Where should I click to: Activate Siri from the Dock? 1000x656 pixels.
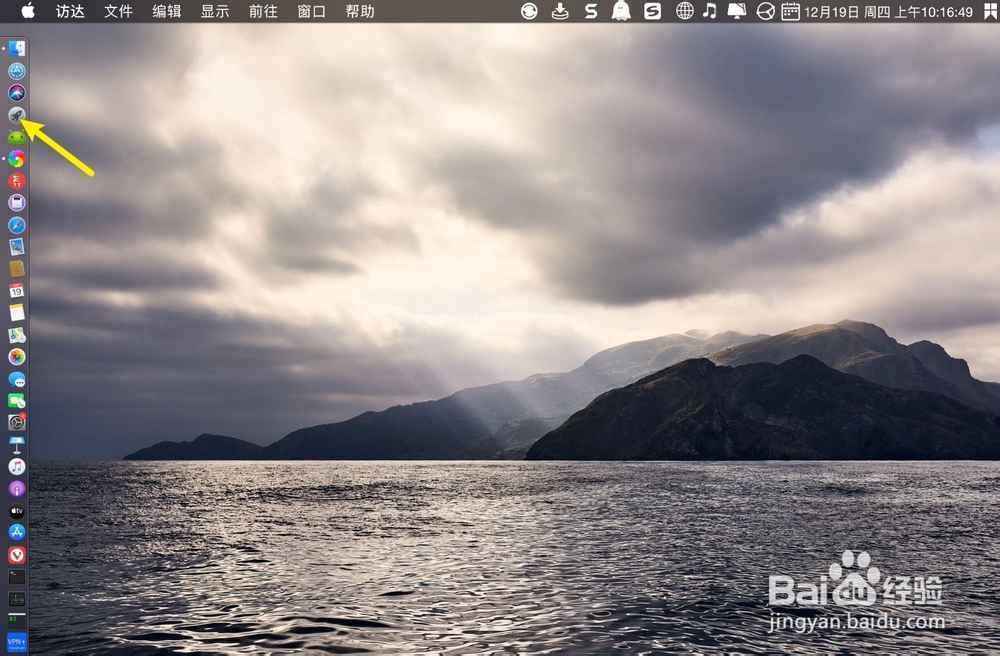tap(16, 91)
